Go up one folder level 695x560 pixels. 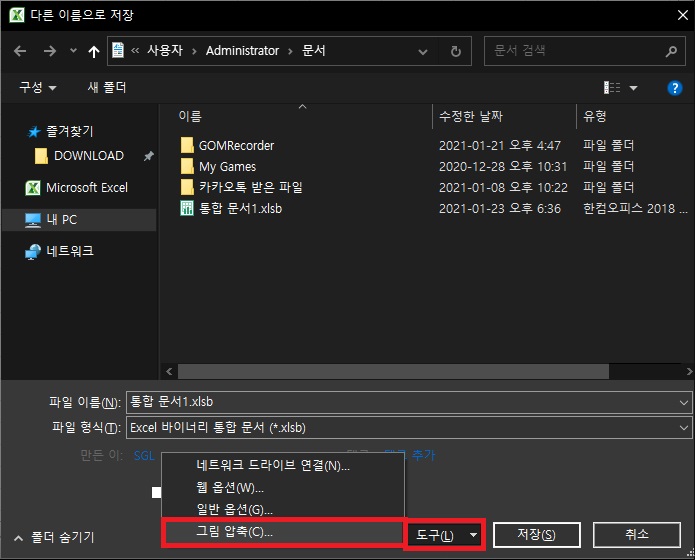94,51
